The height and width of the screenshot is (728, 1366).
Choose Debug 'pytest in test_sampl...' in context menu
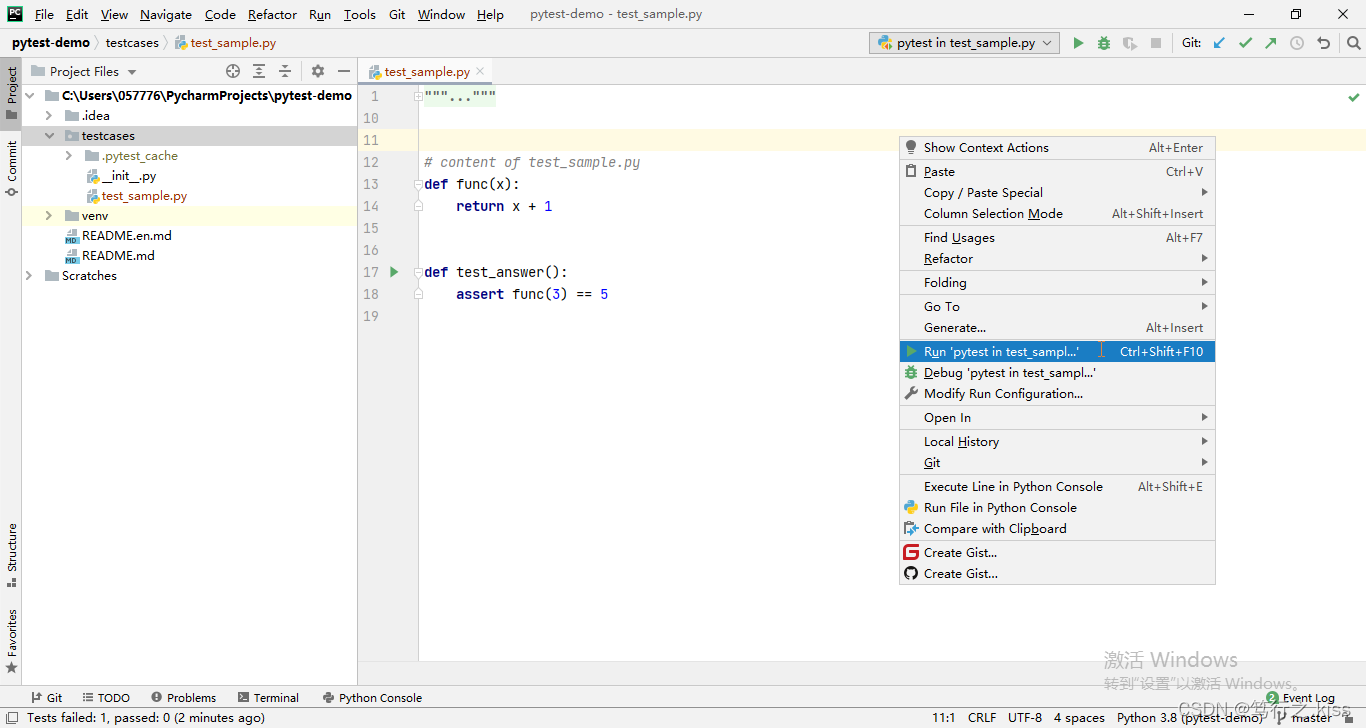1058,373
